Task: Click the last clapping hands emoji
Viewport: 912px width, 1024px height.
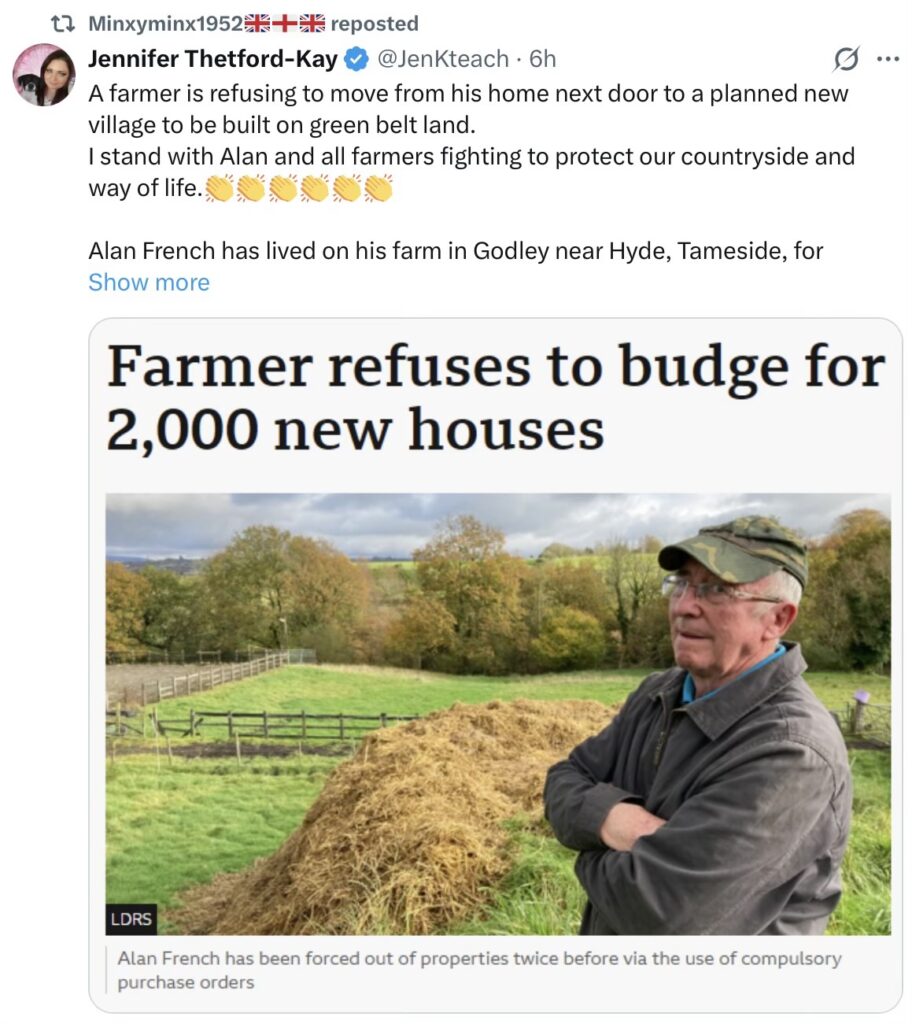Action: pyautogui.click(x=378, y=188)
